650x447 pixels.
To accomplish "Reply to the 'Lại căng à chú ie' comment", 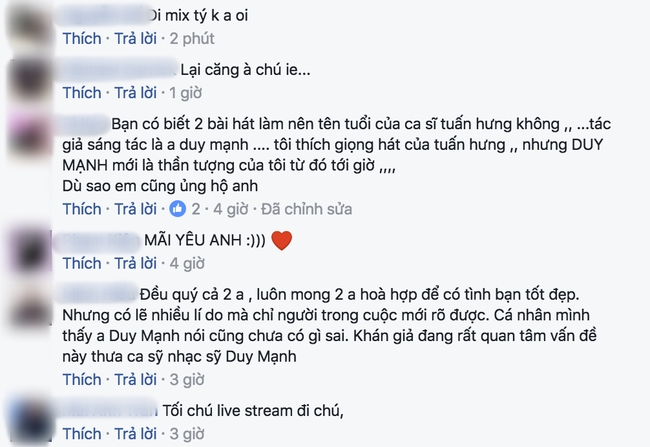I will 136,93.
